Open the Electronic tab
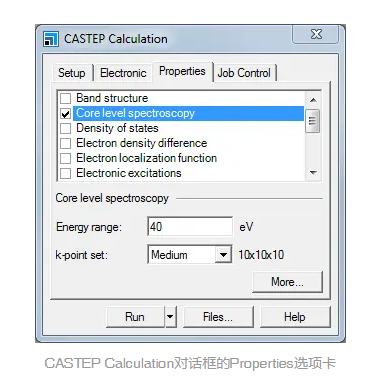The height and width of the screenshot is (385, 382). click(x=123, y=73)
